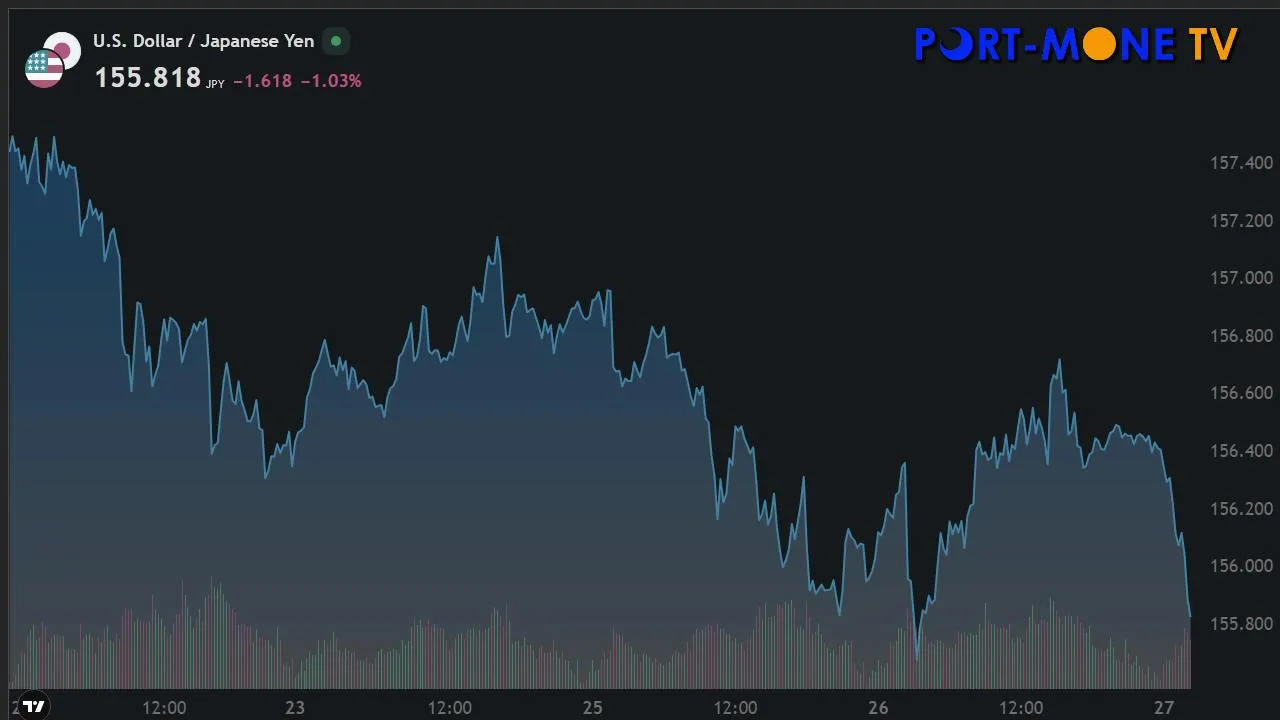The image size is (1280, 720).
Task: Click the date label 25 on time axis
Action: (x=592, y=707)
